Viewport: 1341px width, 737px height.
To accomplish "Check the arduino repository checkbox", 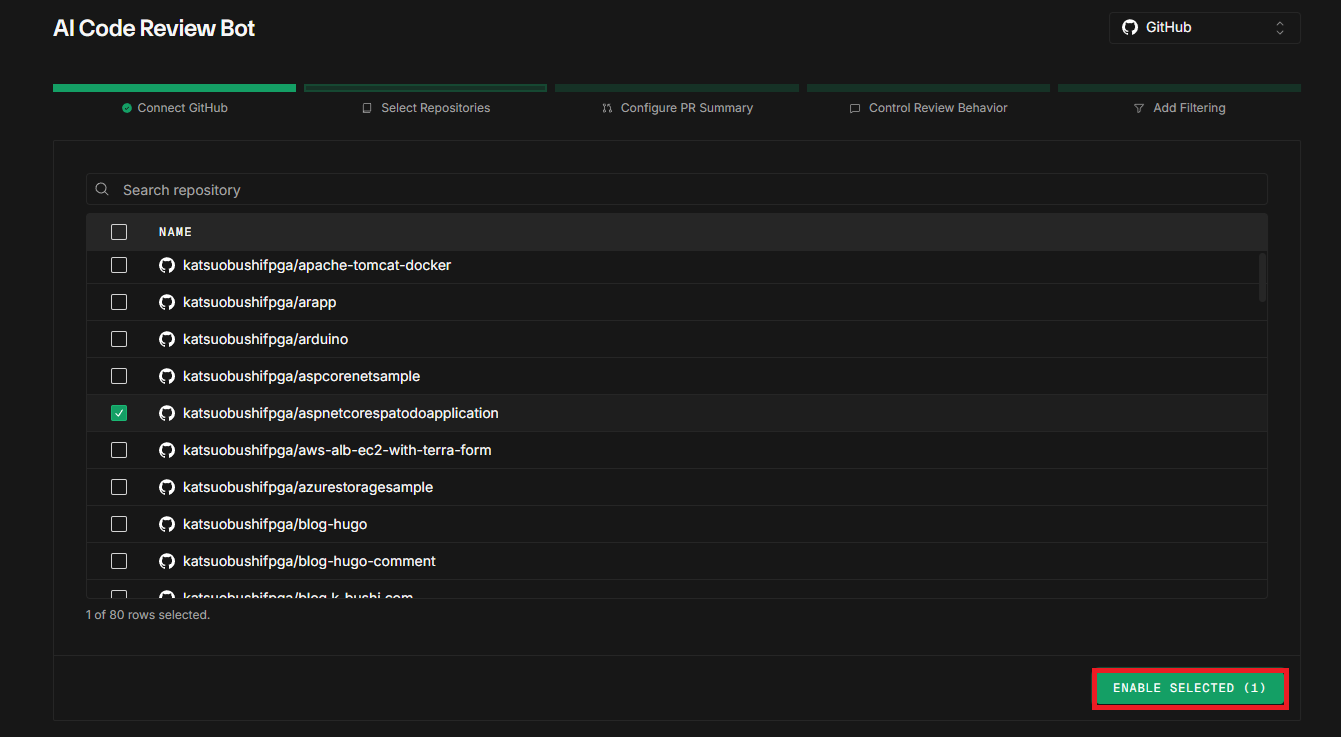I will point(119,339).
